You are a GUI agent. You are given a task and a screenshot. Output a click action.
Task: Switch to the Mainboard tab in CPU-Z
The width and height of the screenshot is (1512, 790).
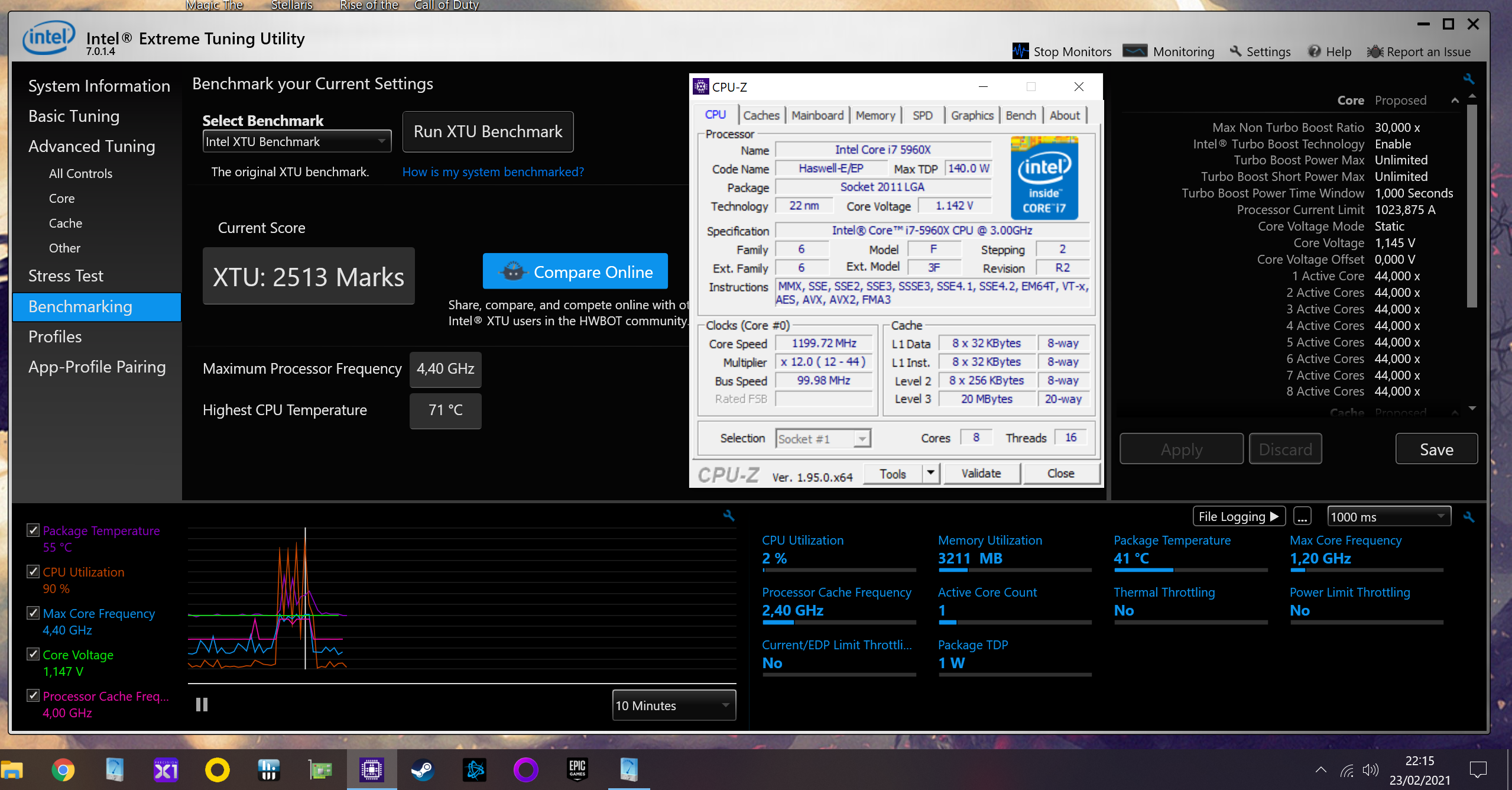[x=817, y=115]
